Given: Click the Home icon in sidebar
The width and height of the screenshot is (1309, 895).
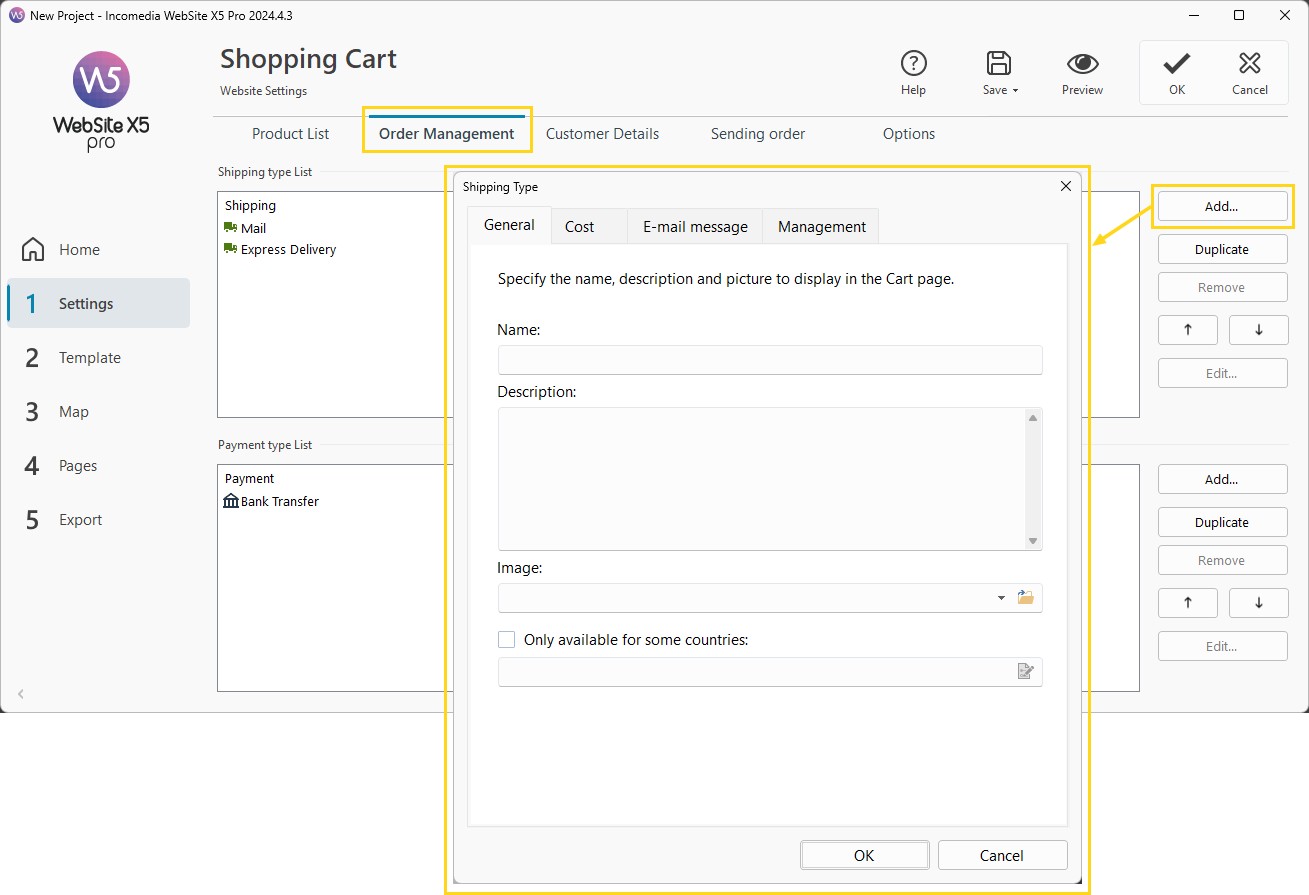Looking at the screenshot, I should click(x=33, y=249).
